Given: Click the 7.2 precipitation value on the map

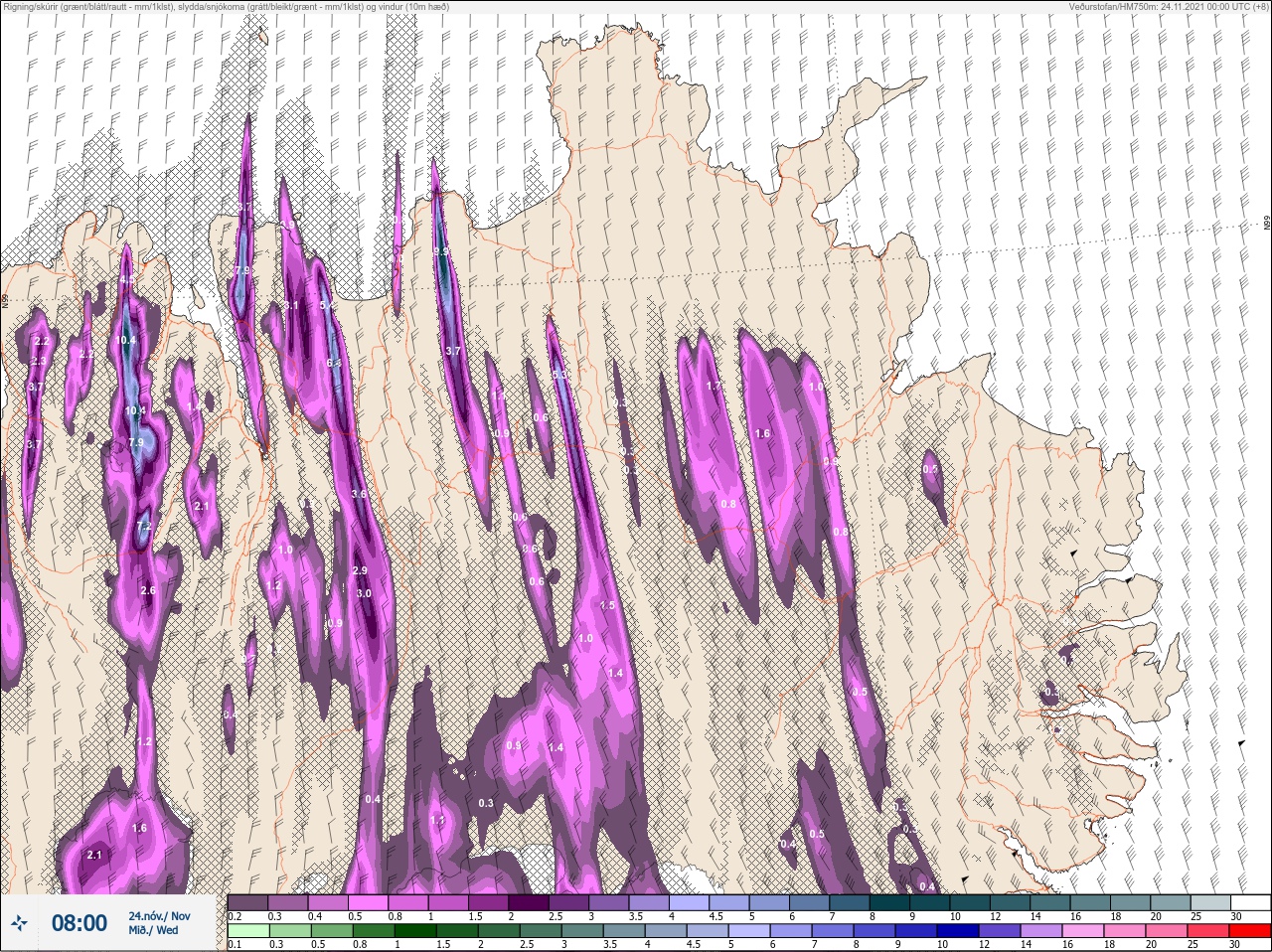Looking at the screenshot, I should (143, 527).
